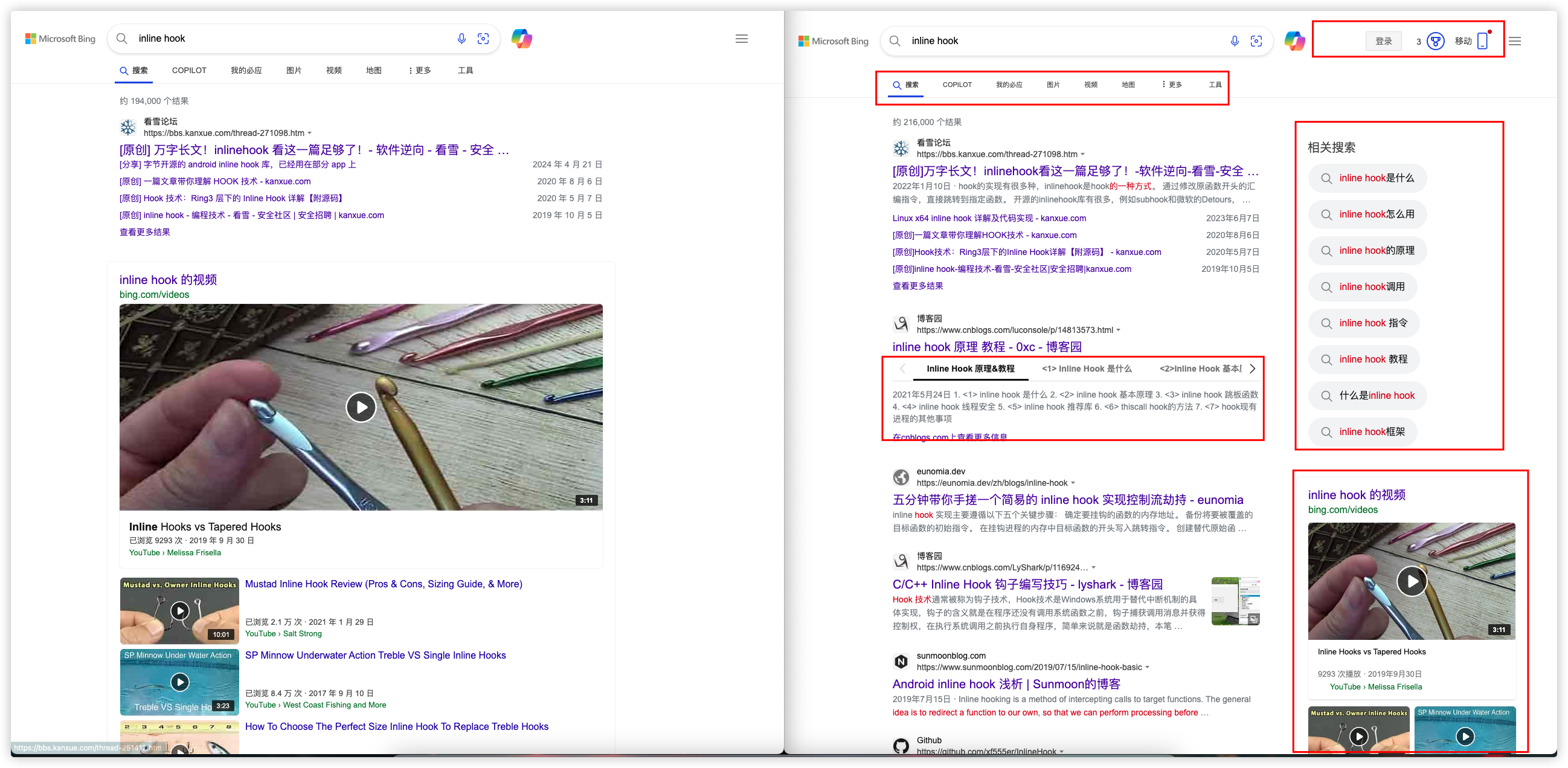The image size is (1568, 768).
Task: Click visual search camera icon in left window
Action: coord(483,38)
